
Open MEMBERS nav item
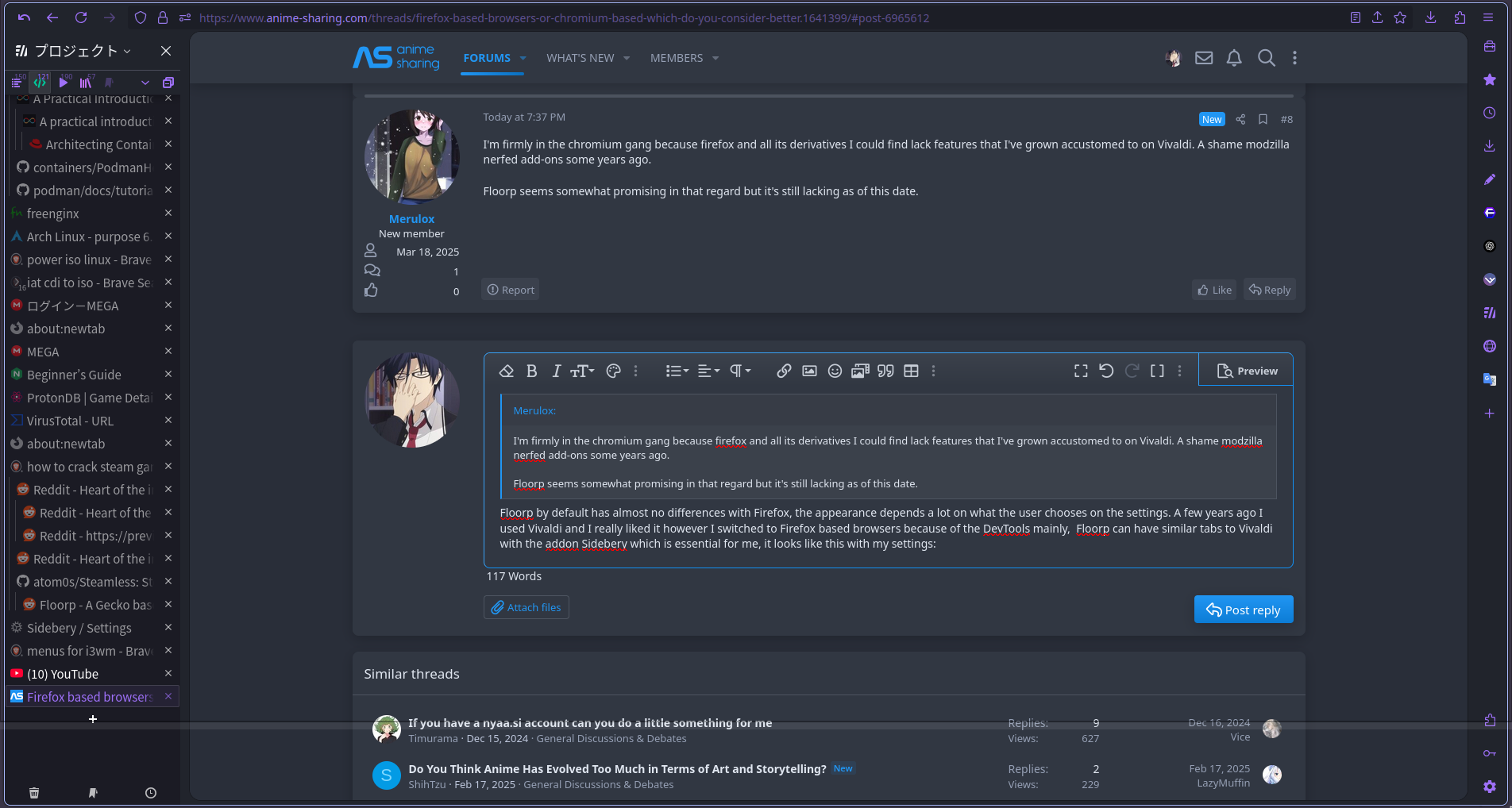tap(676, 58)
